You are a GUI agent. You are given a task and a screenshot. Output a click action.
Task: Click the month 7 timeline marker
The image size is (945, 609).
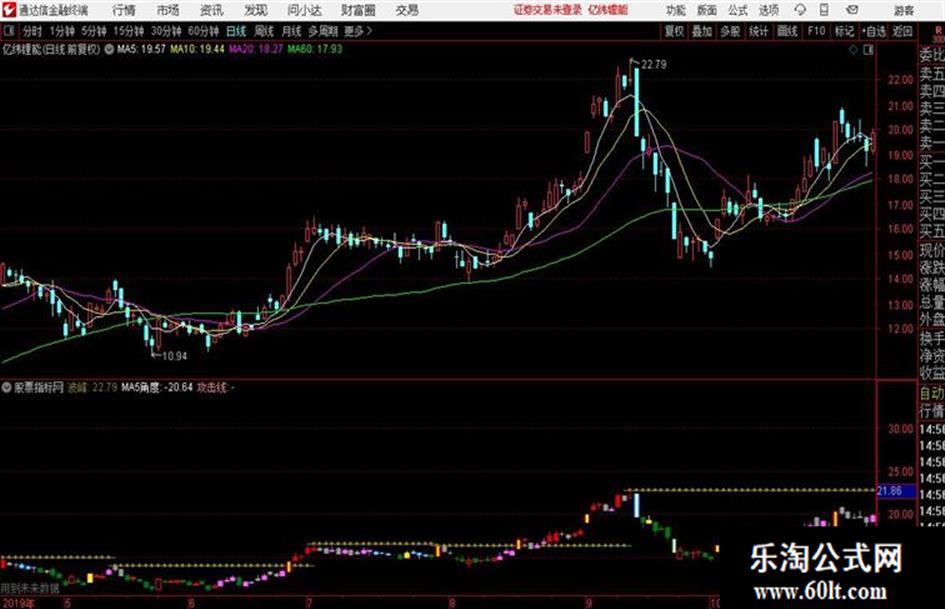point(309,602)
